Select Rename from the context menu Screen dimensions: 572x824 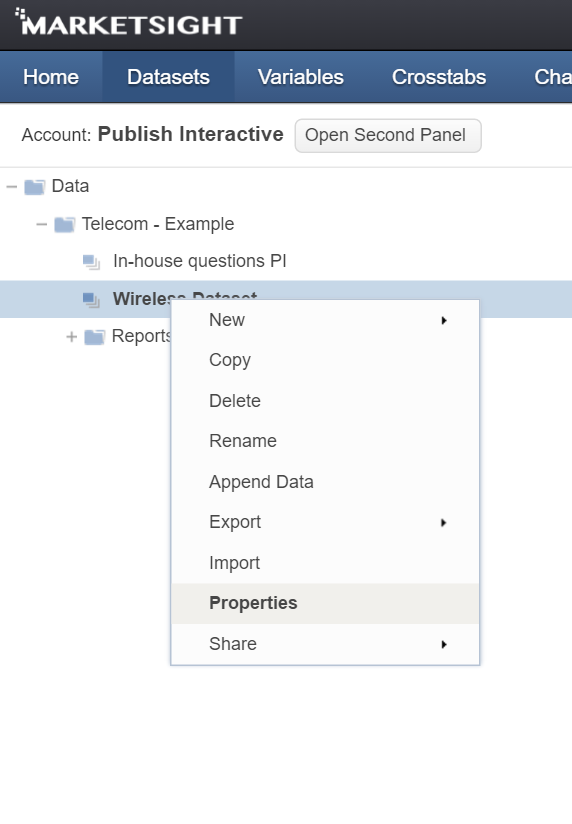pos(325,441)
